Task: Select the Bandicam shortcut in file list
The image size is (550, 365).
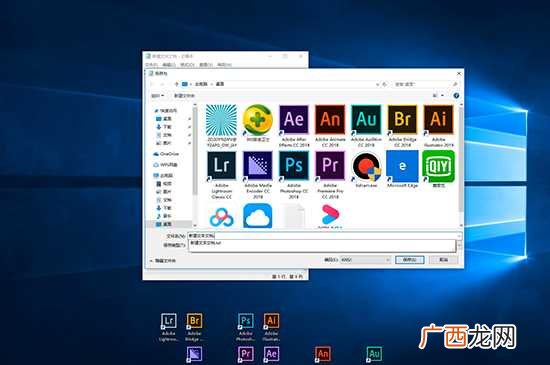Action: (x=366, y=170)
